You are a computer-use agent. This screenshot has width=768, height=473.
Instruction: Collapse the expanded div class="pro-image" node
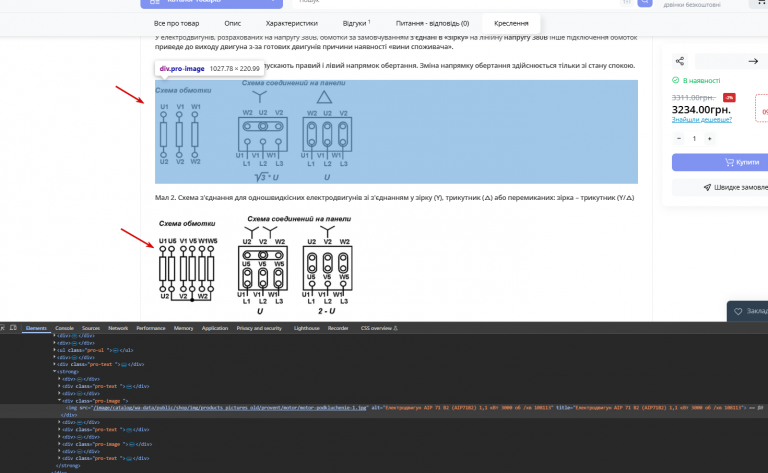(59, 401)
